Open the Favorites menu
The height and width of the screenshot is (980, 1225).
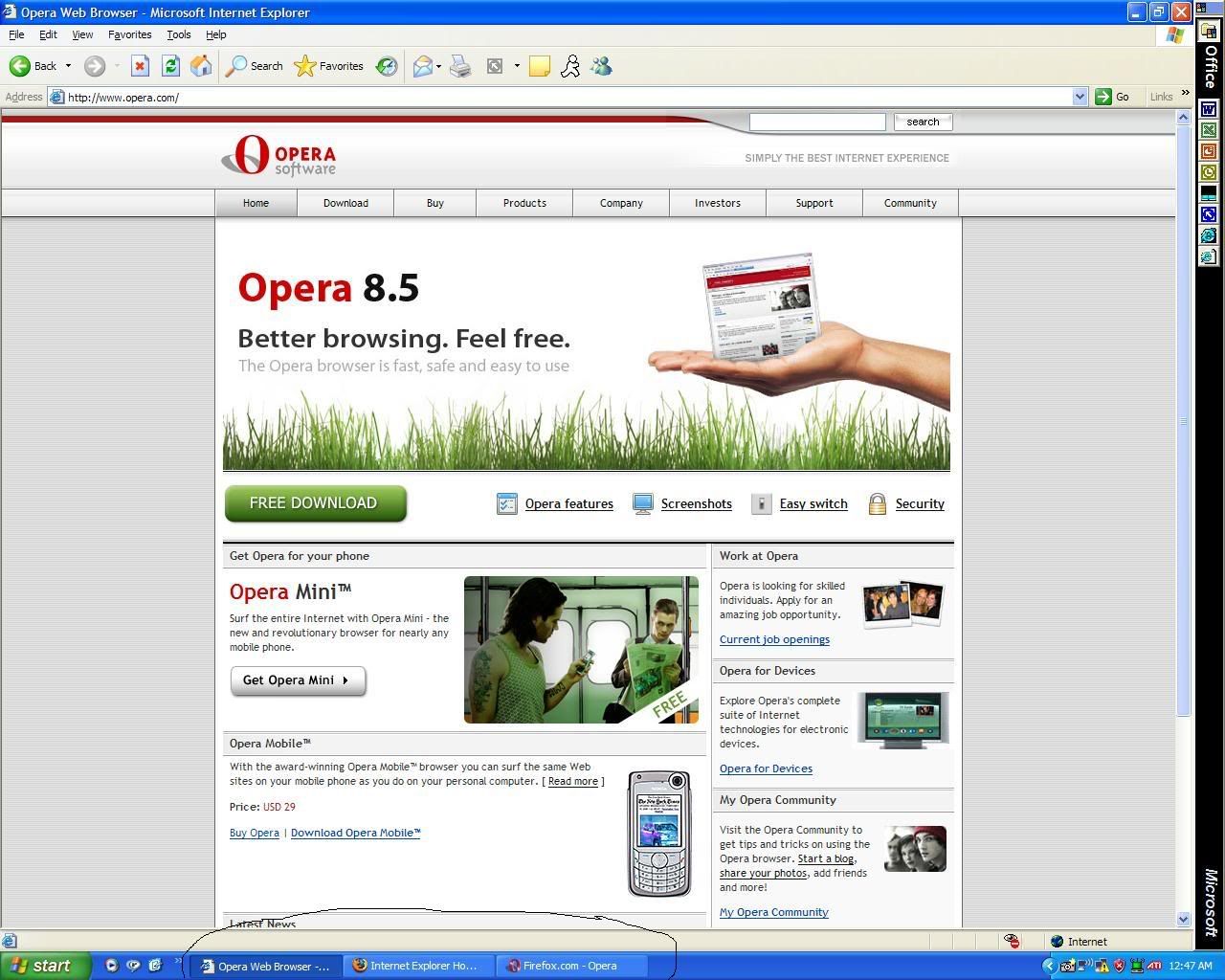(x=129, y=34)
